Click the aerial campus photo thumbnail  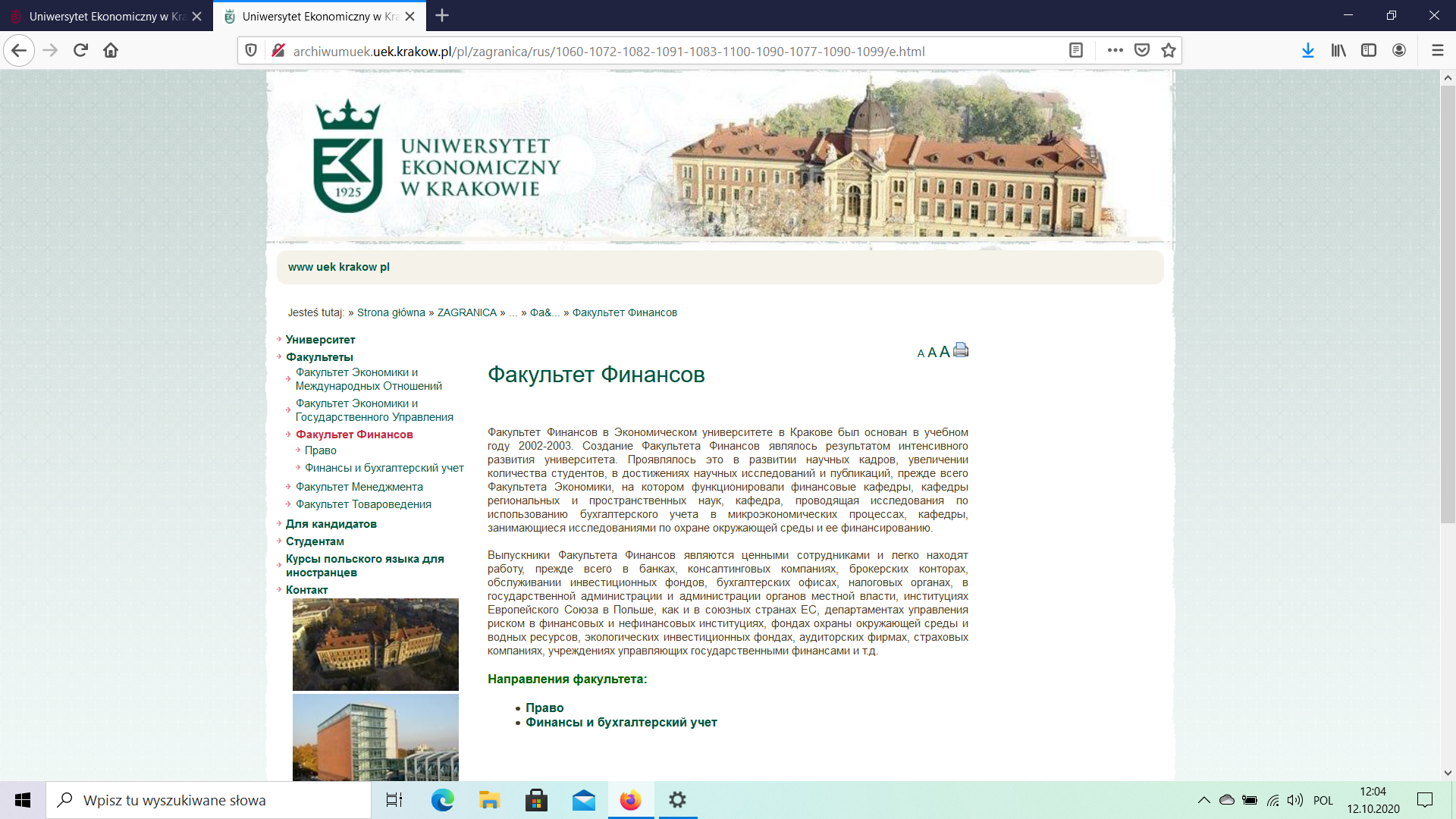click(375, 645)
